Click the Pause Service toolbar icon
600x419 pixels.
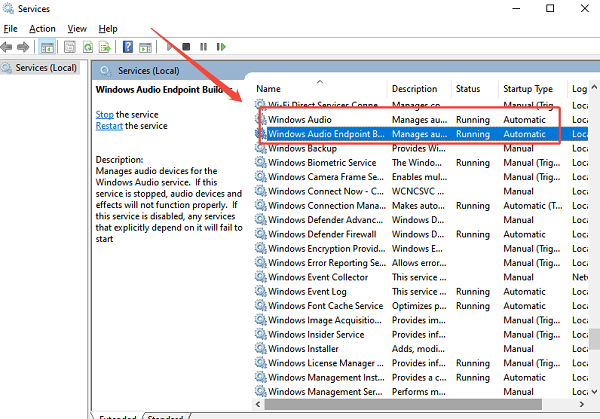pyautogui.click(x=203, y=47)
